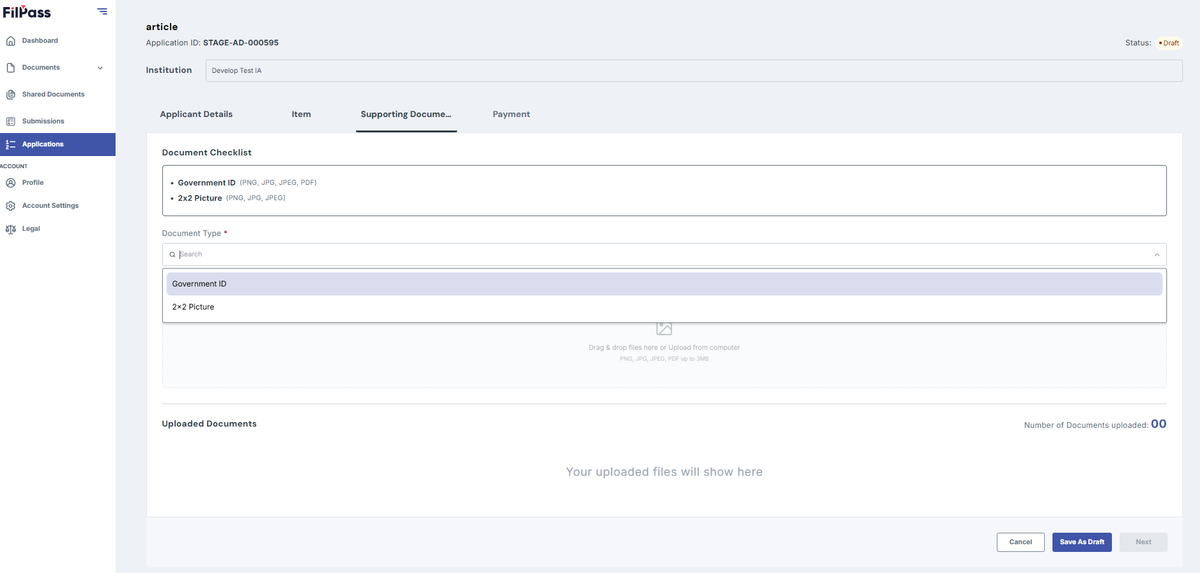Click the Account Settings gear icon
The height and width of the screenshot is (573, 1200).
tap(11, 206)
